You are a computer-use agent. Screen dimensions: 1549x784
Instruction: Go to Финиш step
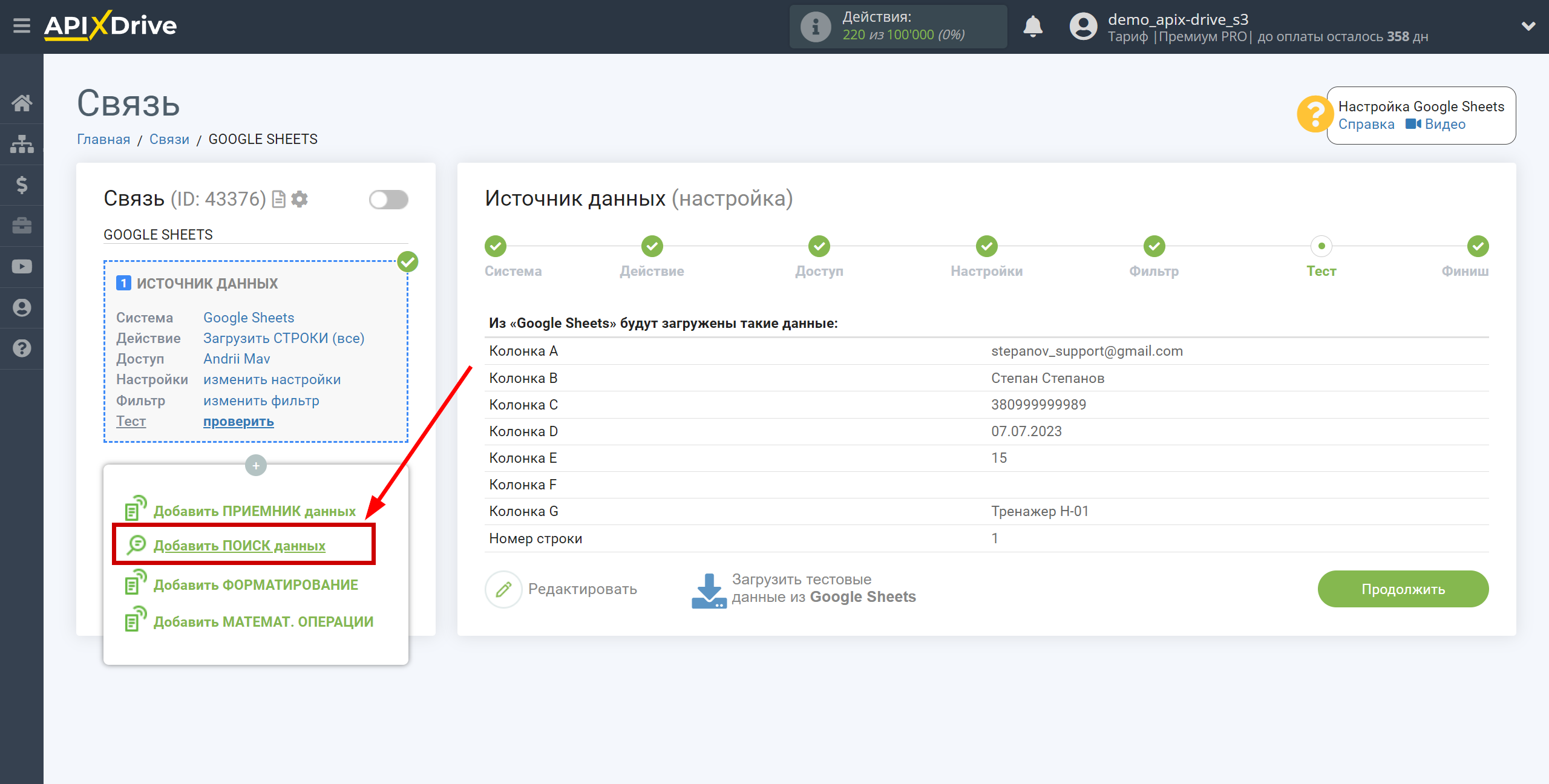pyautogui.click(x=1478, y=246)
